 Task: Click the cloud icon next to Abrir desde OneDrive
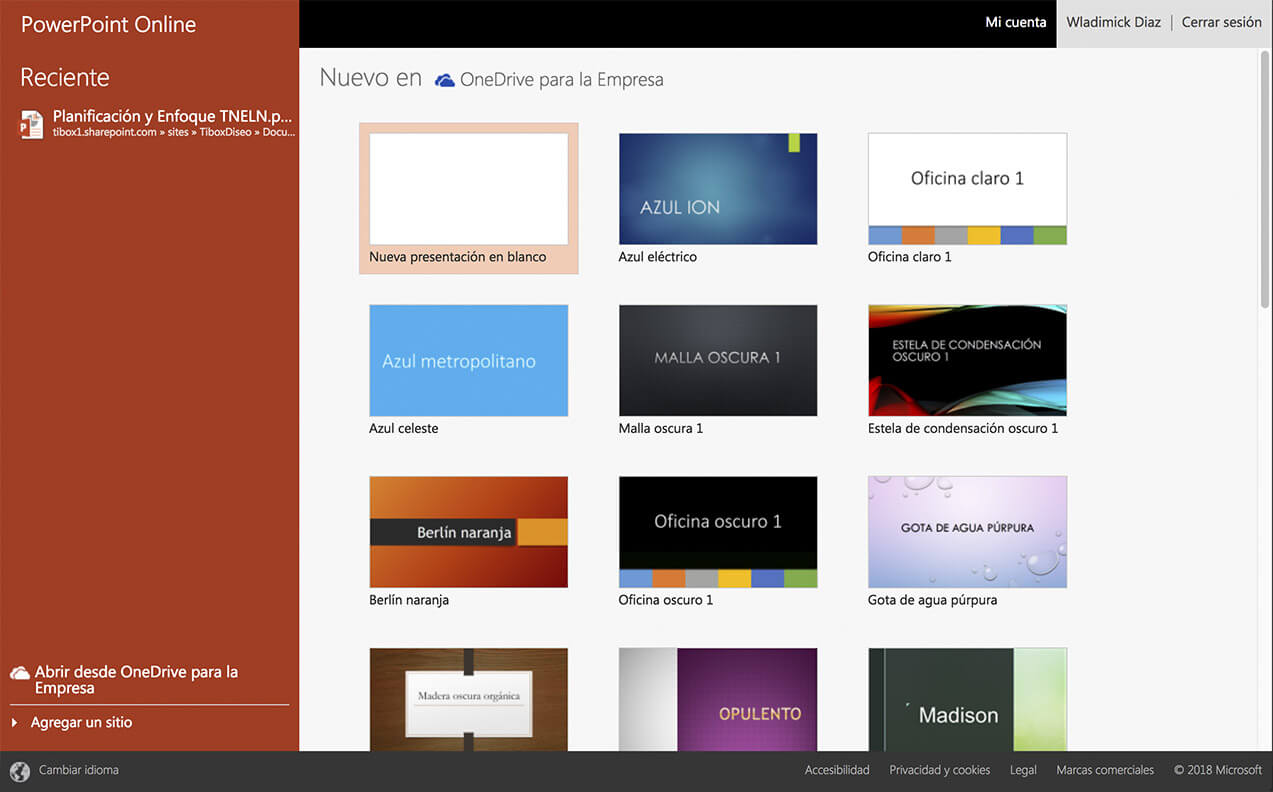coord(20,673)
